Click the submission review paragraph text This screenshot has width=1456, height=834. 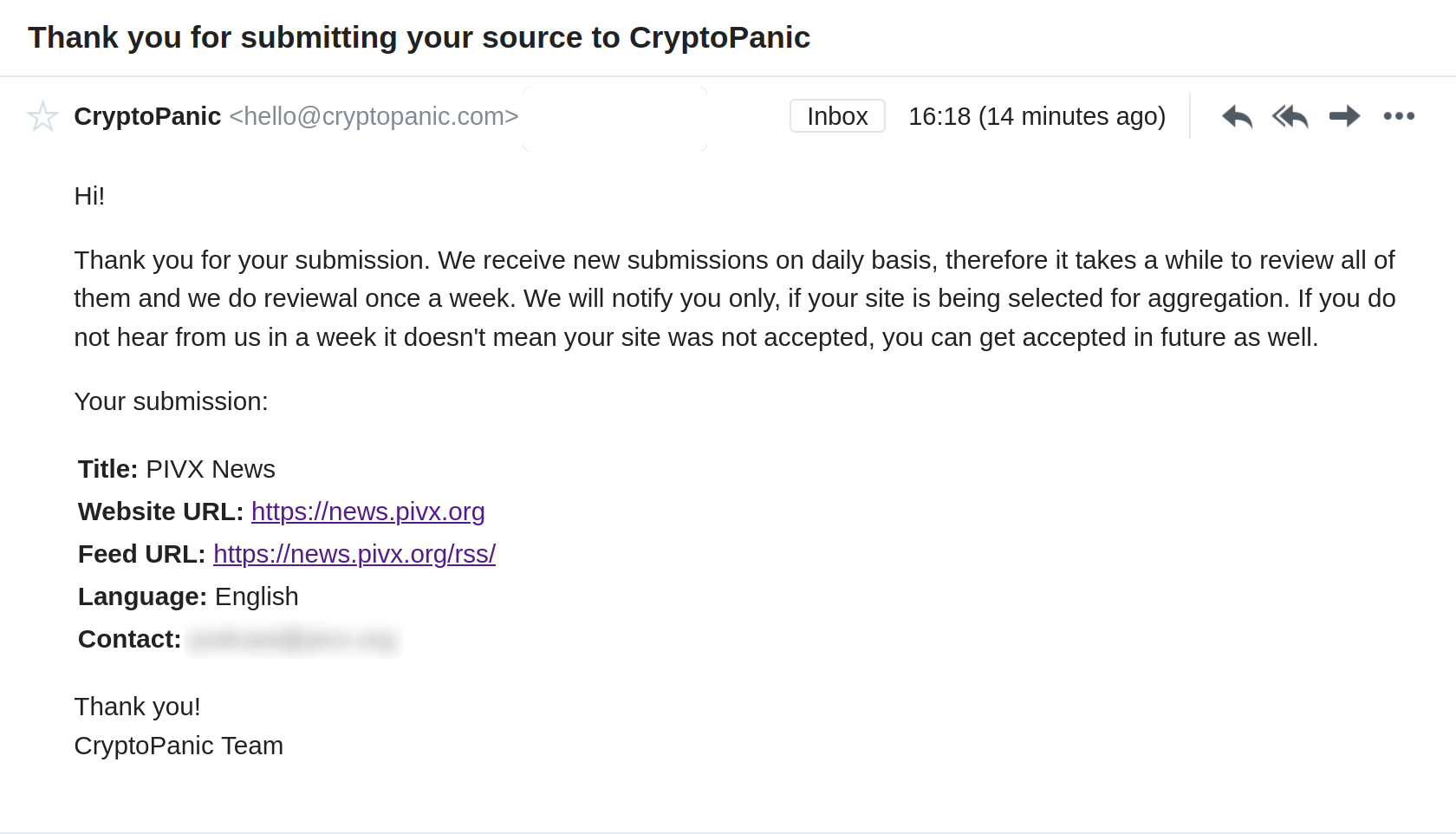tap(734, 298)
